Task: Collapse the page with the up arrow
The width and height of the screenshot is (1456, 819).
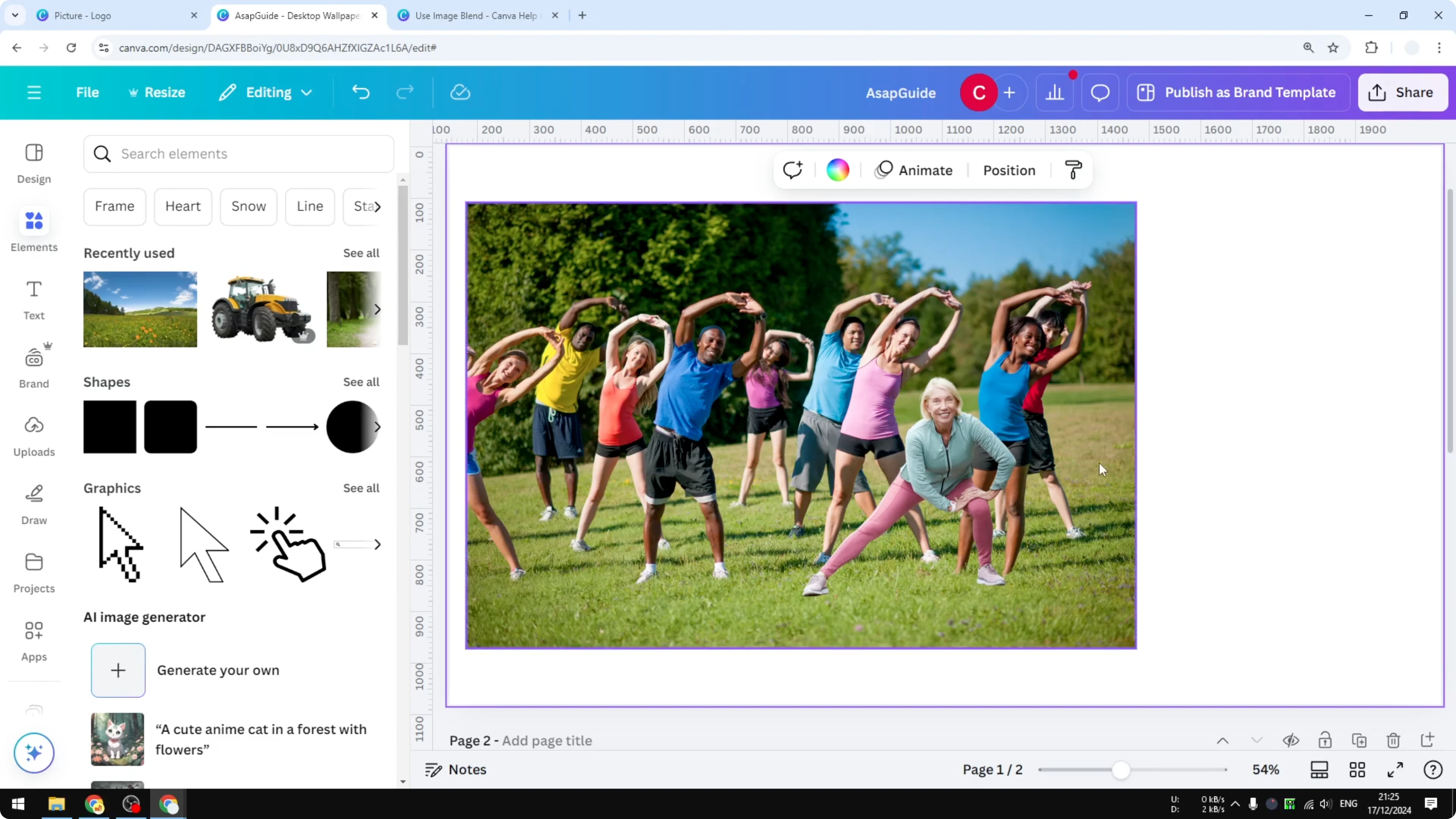Action: [1222, 740]
